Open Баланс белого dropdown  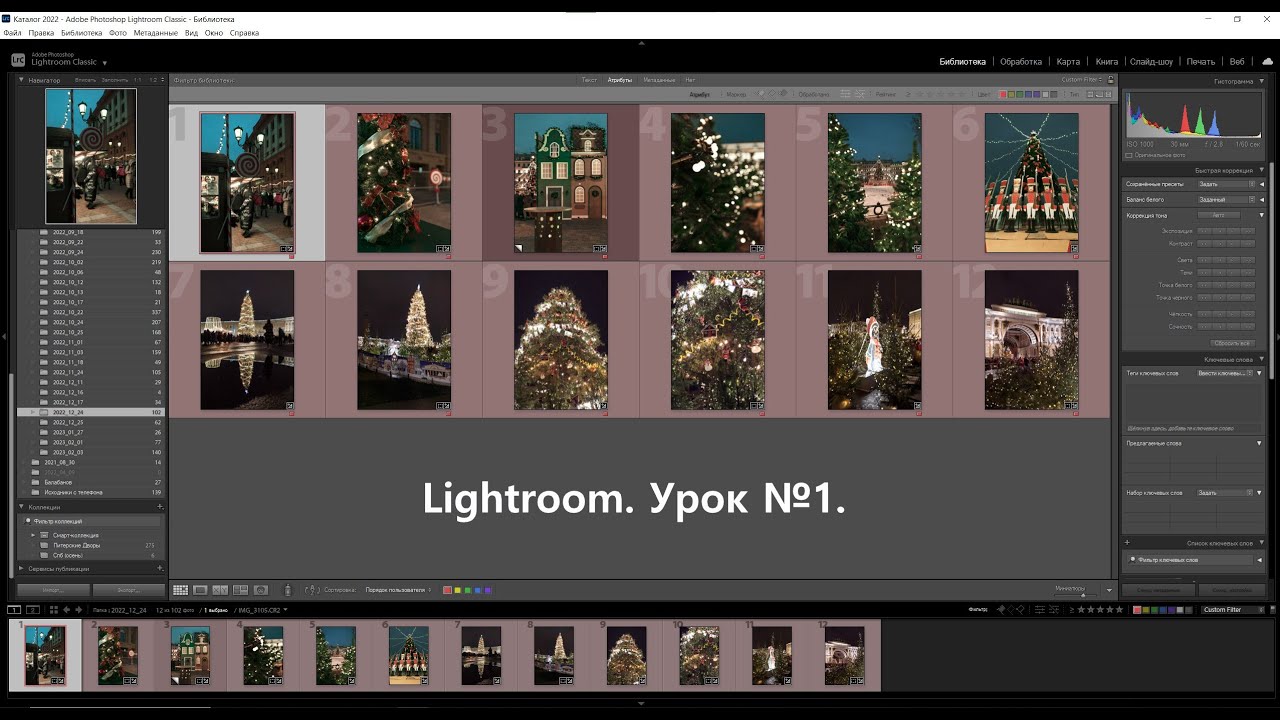[1226, 199]
